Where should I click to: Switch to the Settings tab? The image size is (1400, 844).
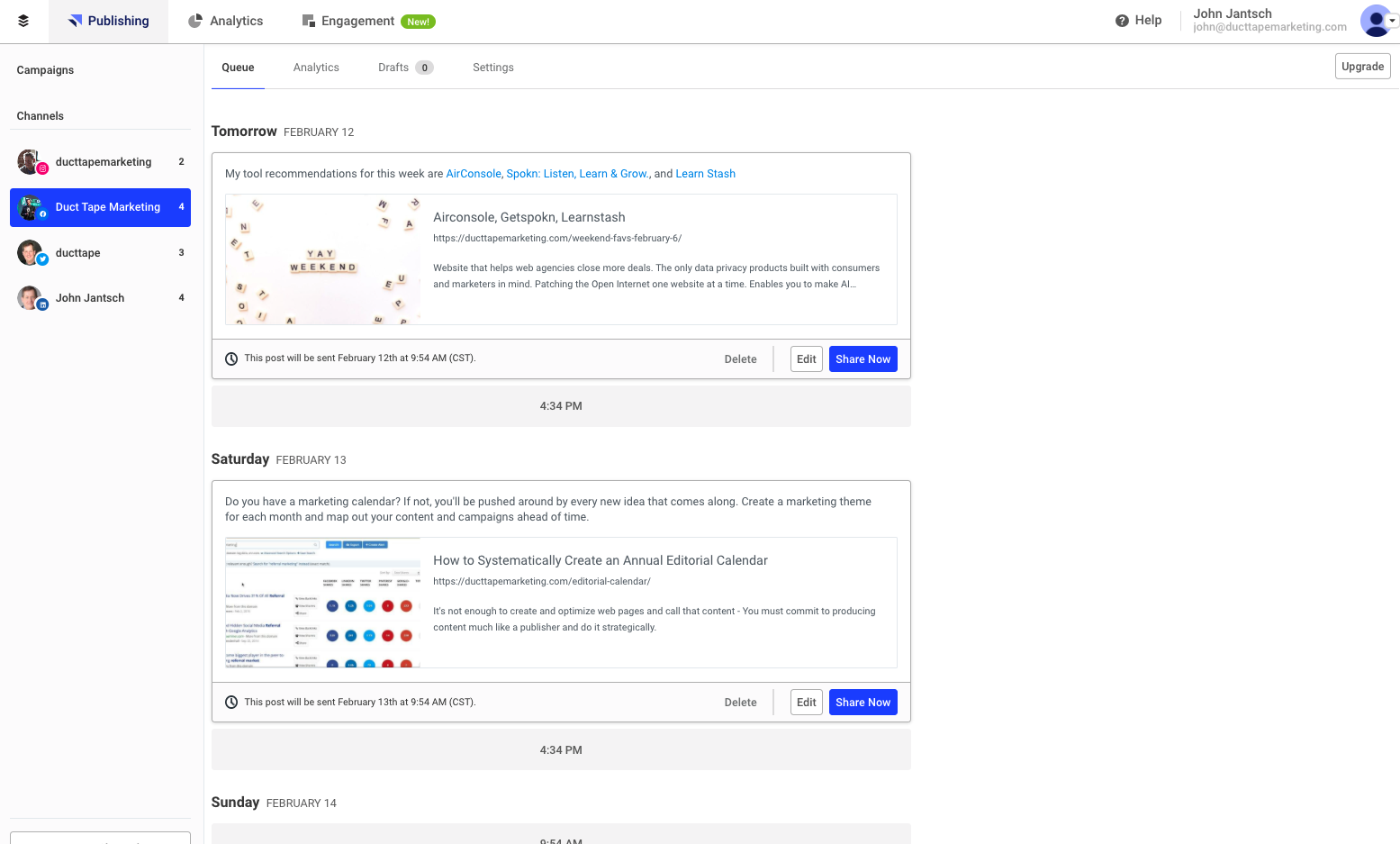493,68
